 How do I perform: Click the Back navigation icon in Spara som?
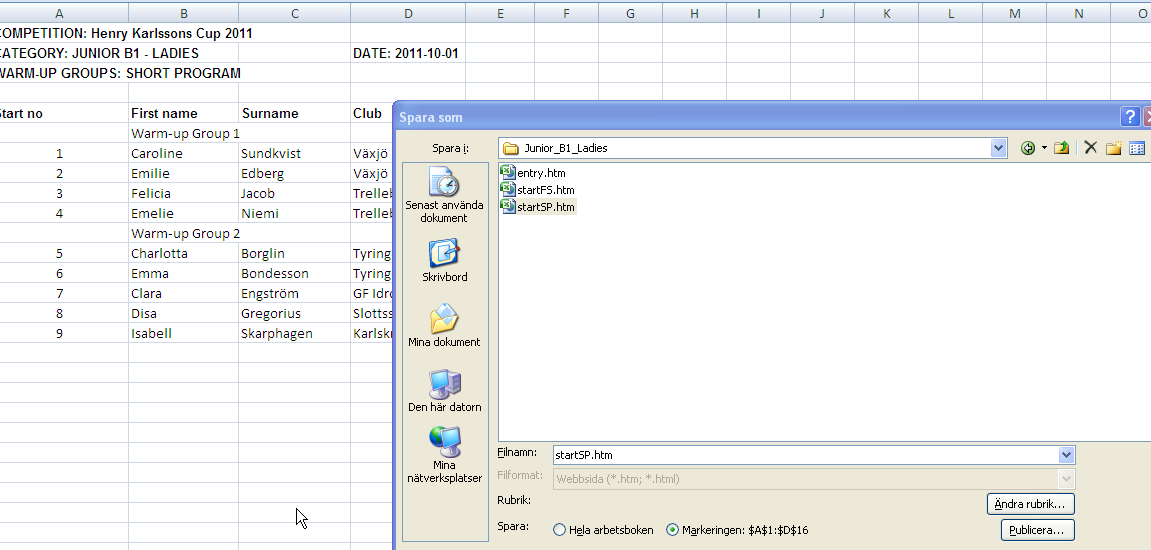pos(1028,148)
